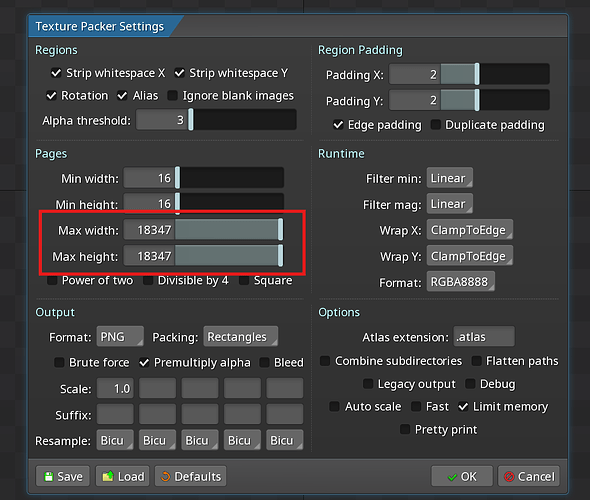Toggle Strip whitespace Y checkbox
590x500 pixels.
tap(179, 73)
